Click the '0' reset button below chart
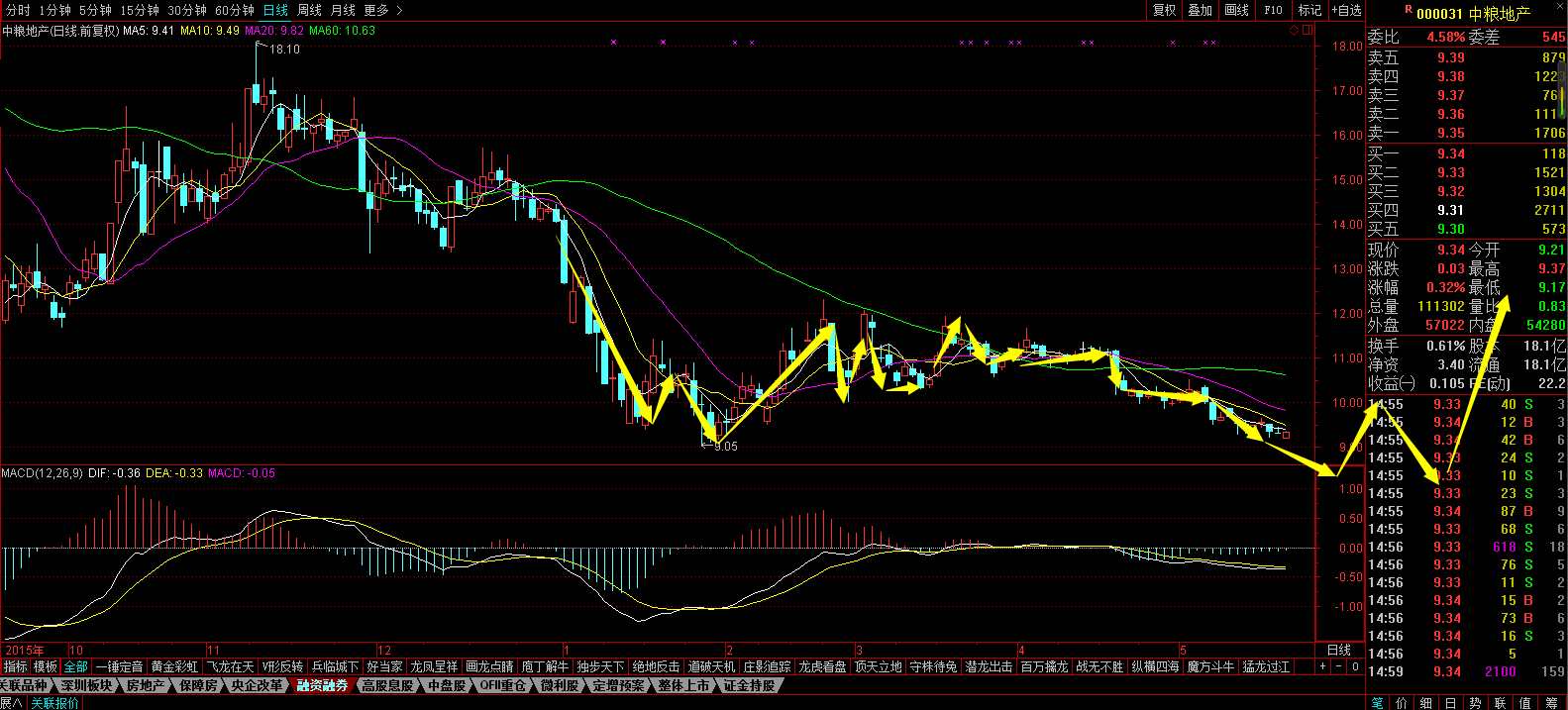This screenshot has height=710, width=1568. [x=1355, y=667]
